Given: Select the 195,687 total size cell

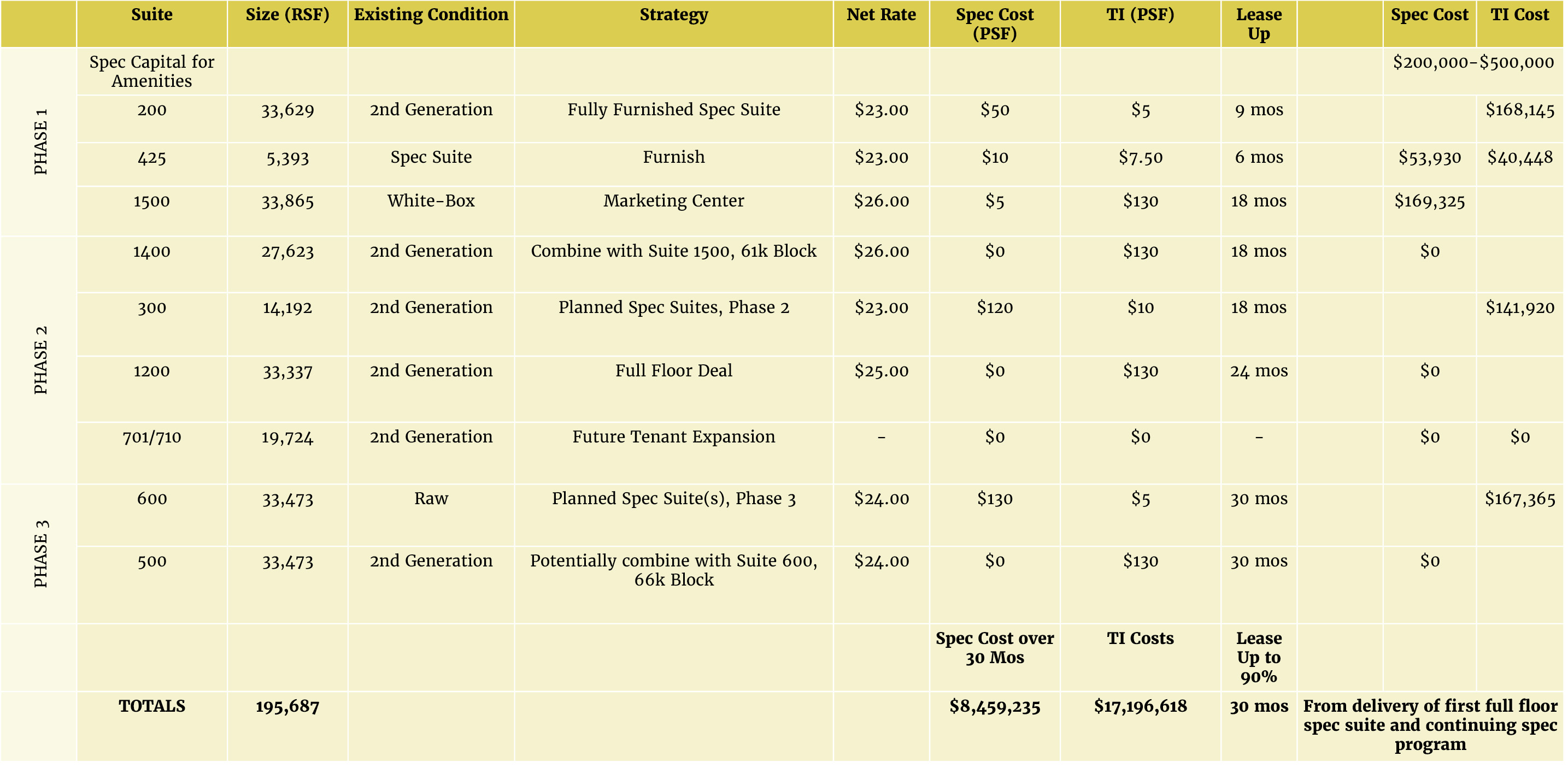Looking at the screenshot, I should (x=287, y=706).
